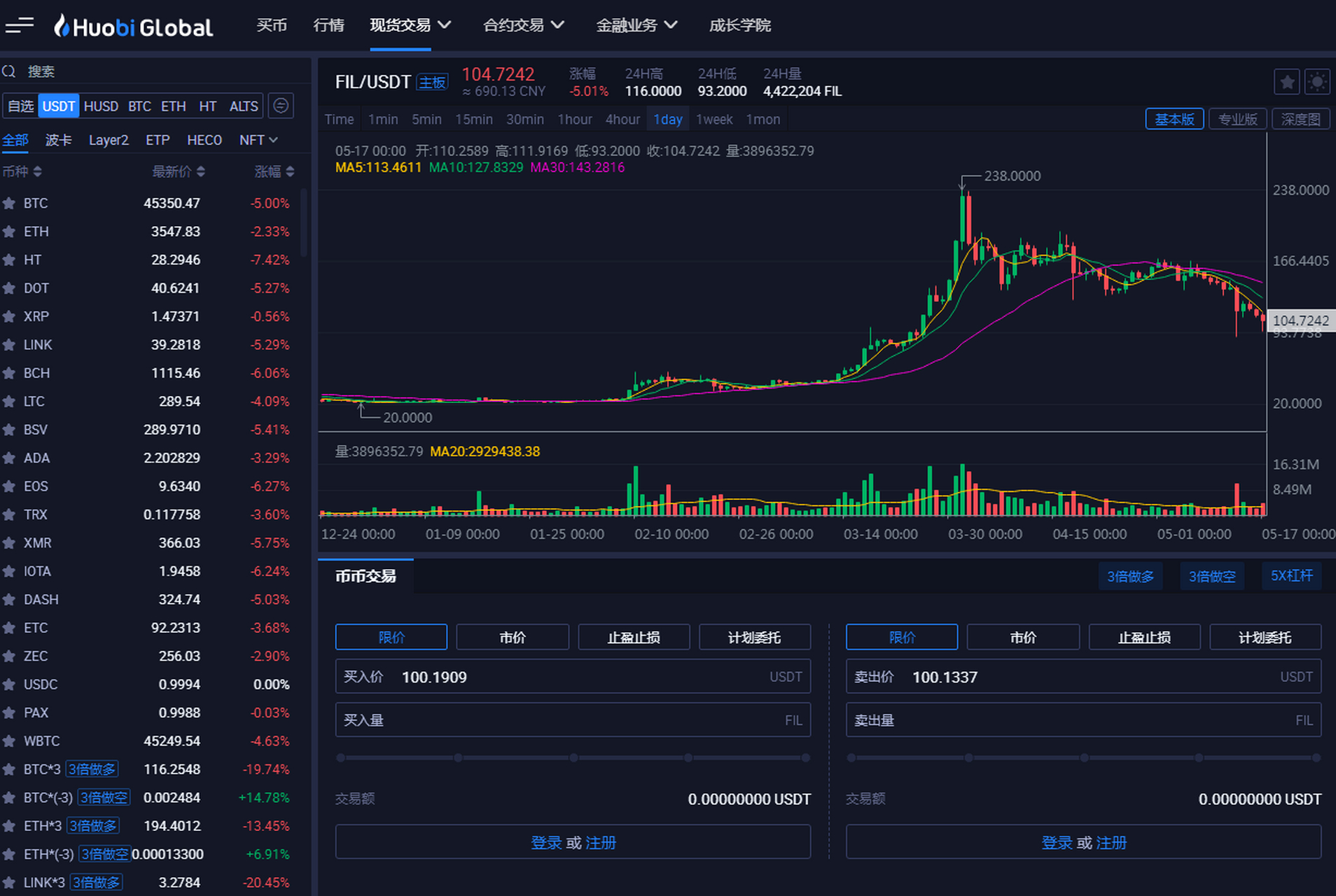Open the market list settings icon
This screenshot has height=896, width=1336.
click(281, 106)
